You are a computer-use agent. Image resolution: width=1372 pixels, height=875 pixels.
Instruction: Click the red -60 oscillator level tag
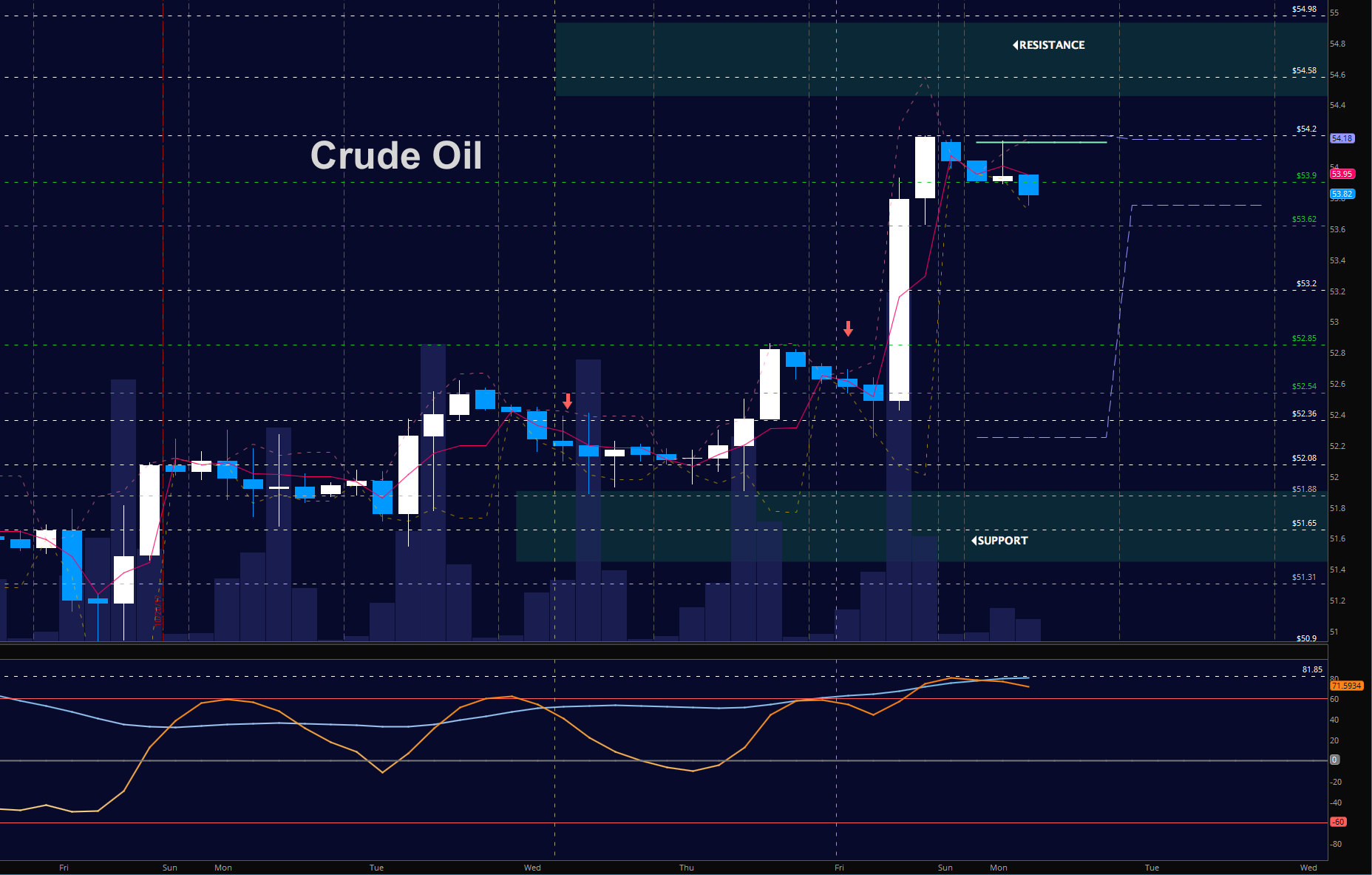coord(1339,821)
